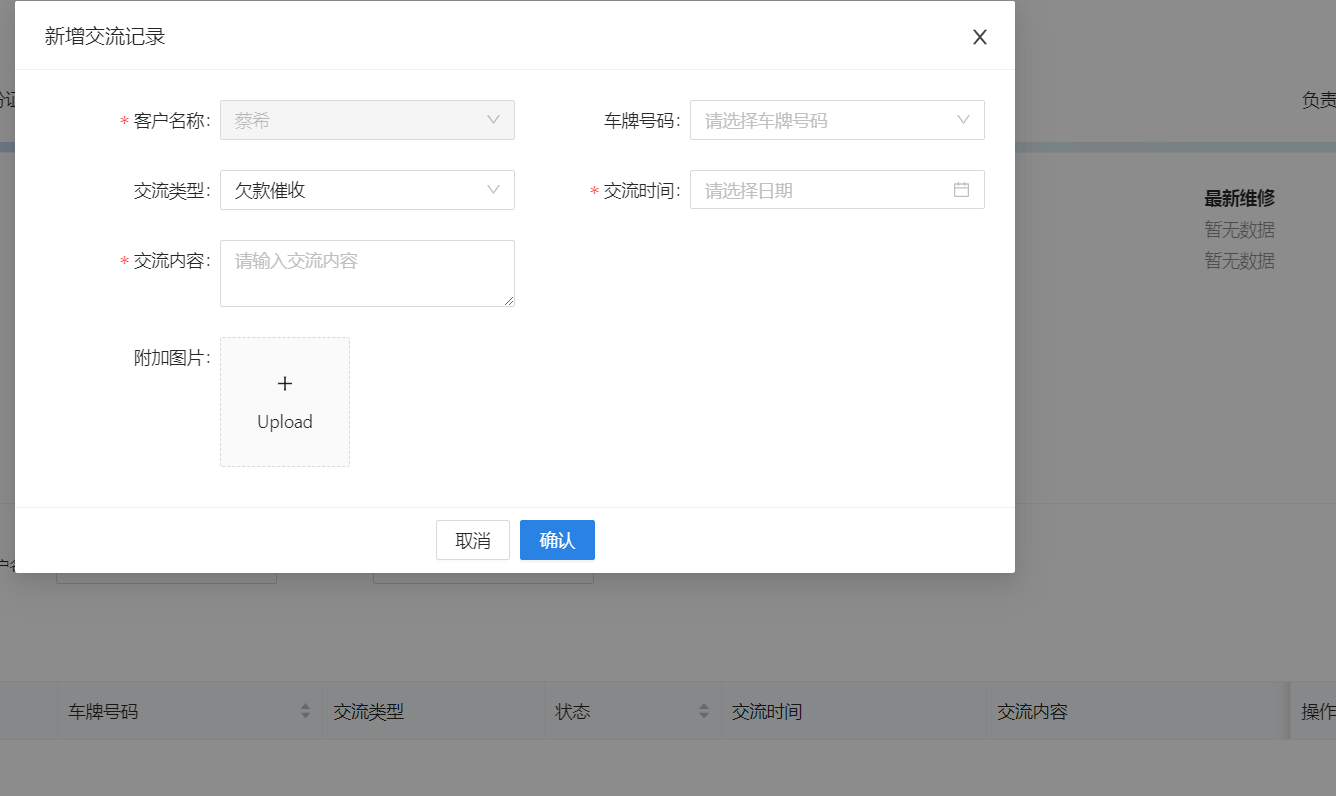Close the 新增交流记录 dialog with X
The width and height of the screenshot is (1336, 796).
[x=980, y=37]
